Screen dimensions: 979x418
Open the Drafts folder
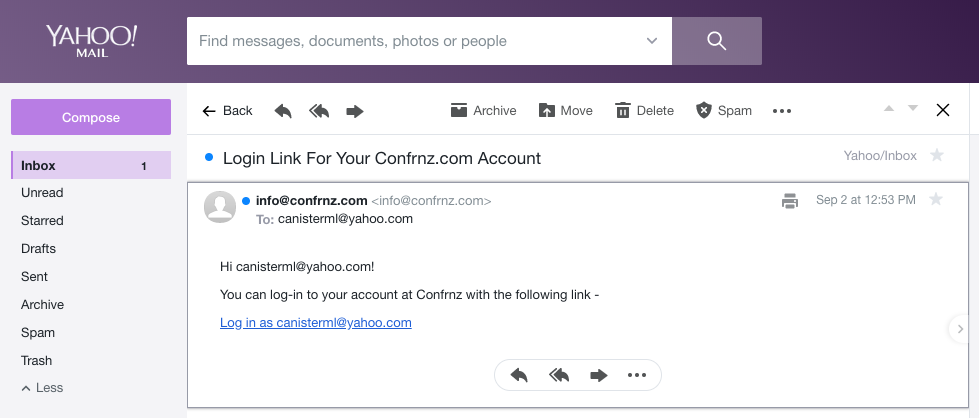38,249
